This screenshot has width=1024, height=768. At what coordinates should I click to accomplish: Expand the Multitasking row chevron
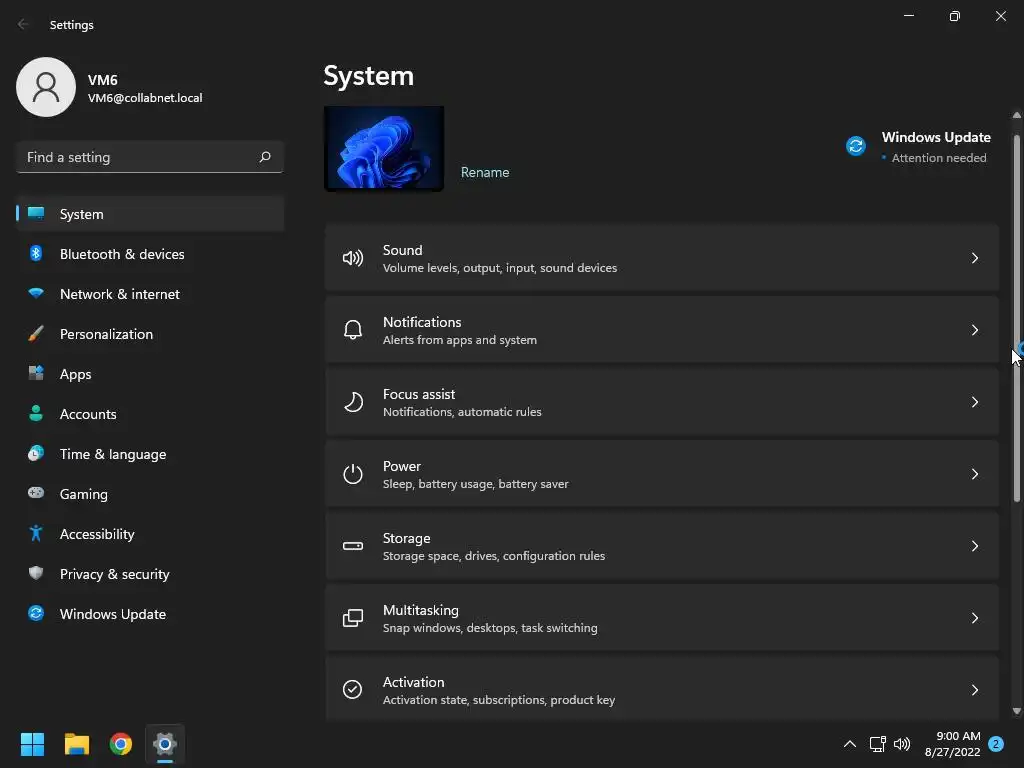tap(974, 618)
